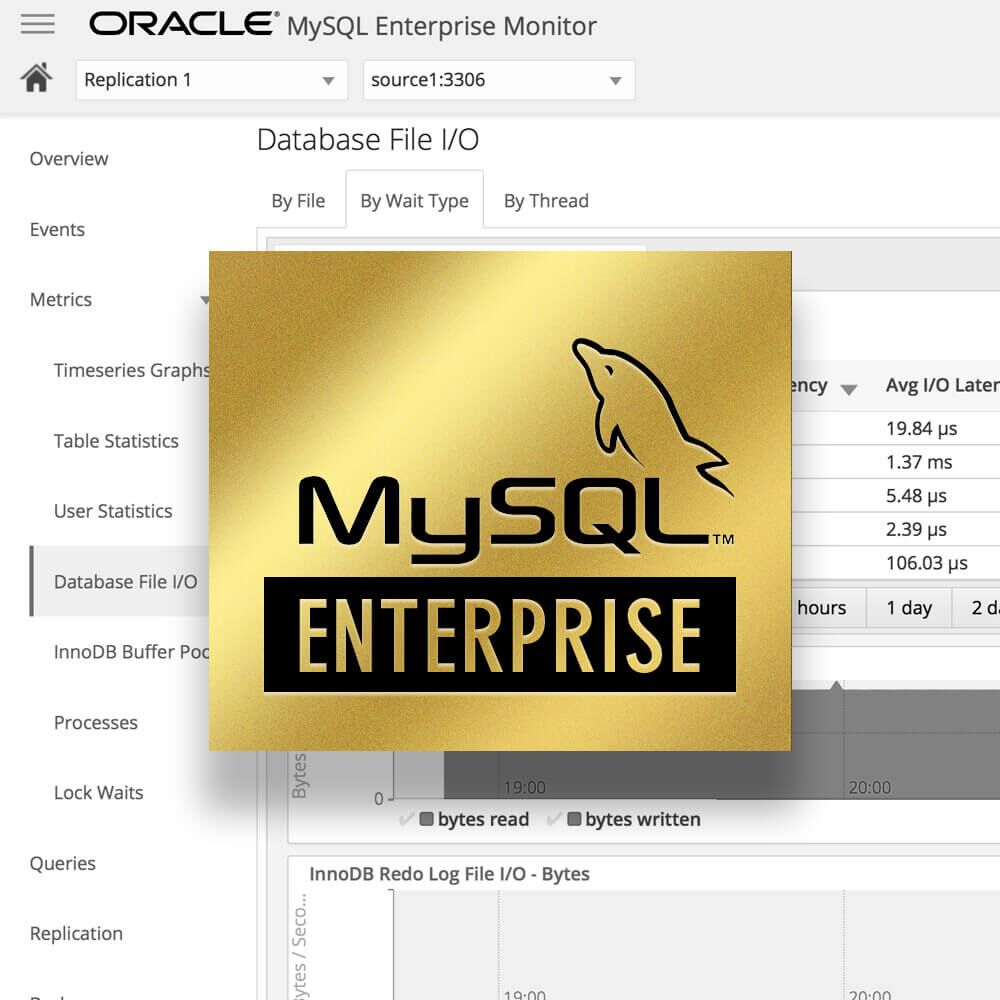The height and width of the screenshot is (1000, 1000).
Task: Open the hamburger navigation menu
Action: pyautogui.click(x=38, y=24)
